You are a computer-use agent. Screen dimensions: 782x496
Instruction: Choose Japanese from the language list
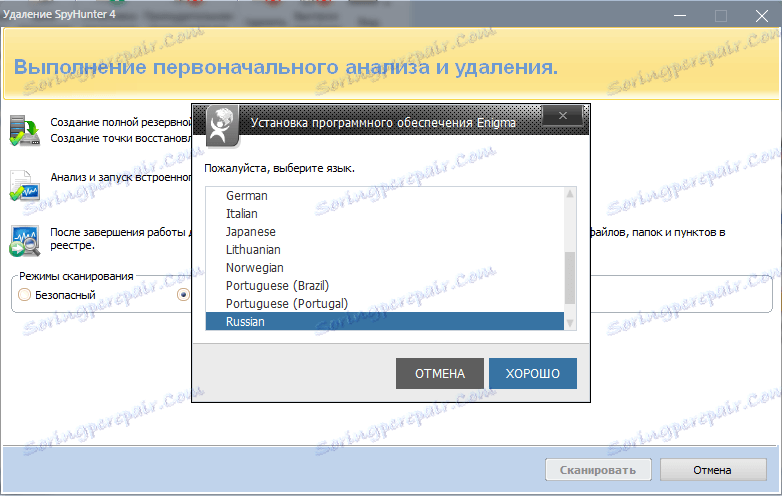tap(385, 231)
